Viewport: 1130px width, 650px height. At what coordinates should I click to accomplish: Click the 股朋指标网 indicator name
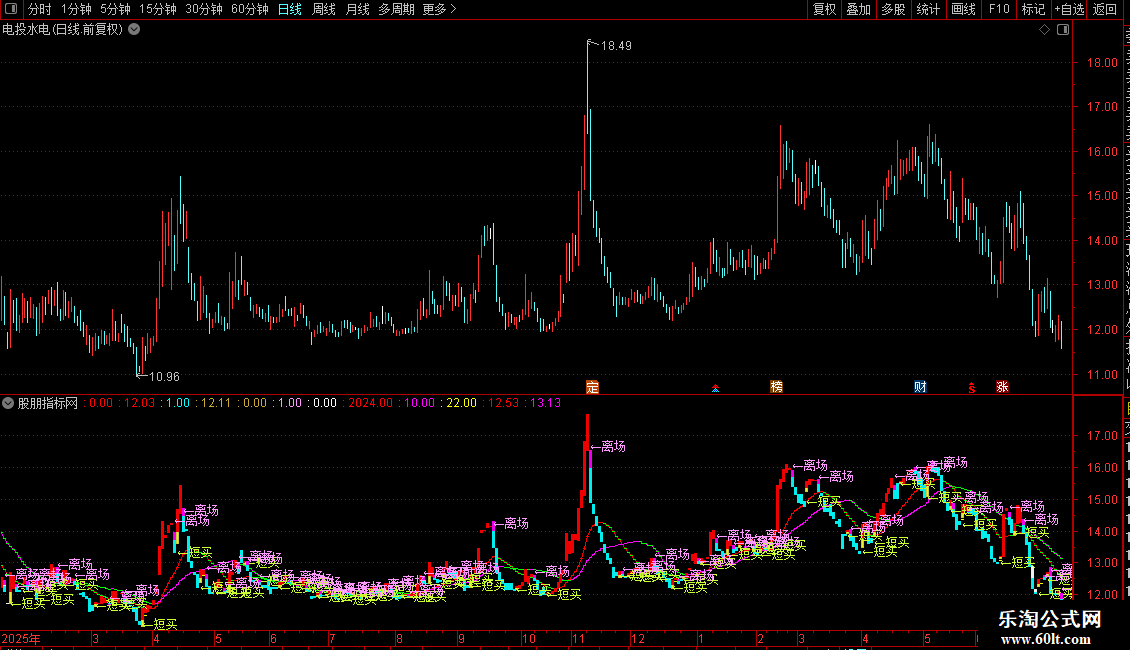[x=48, y=403]
